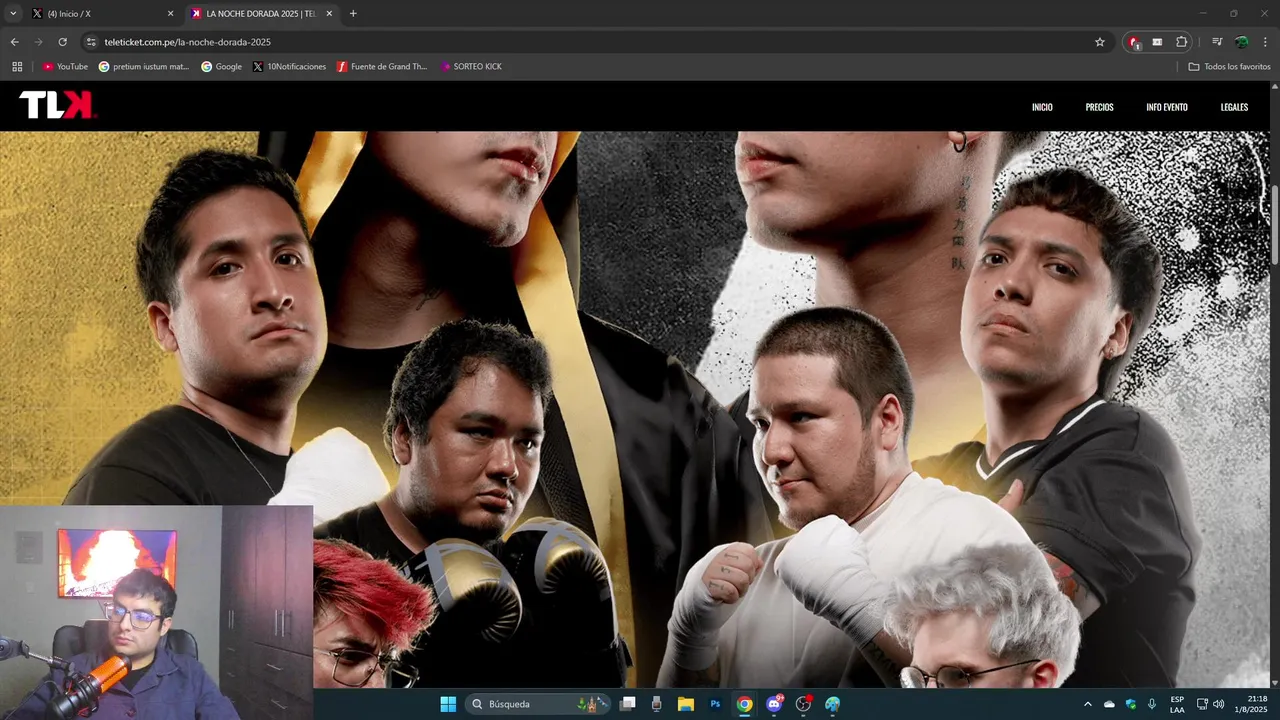
Task: Open the bookmarks apps grid icon
Action: click(x=17, y=67)
